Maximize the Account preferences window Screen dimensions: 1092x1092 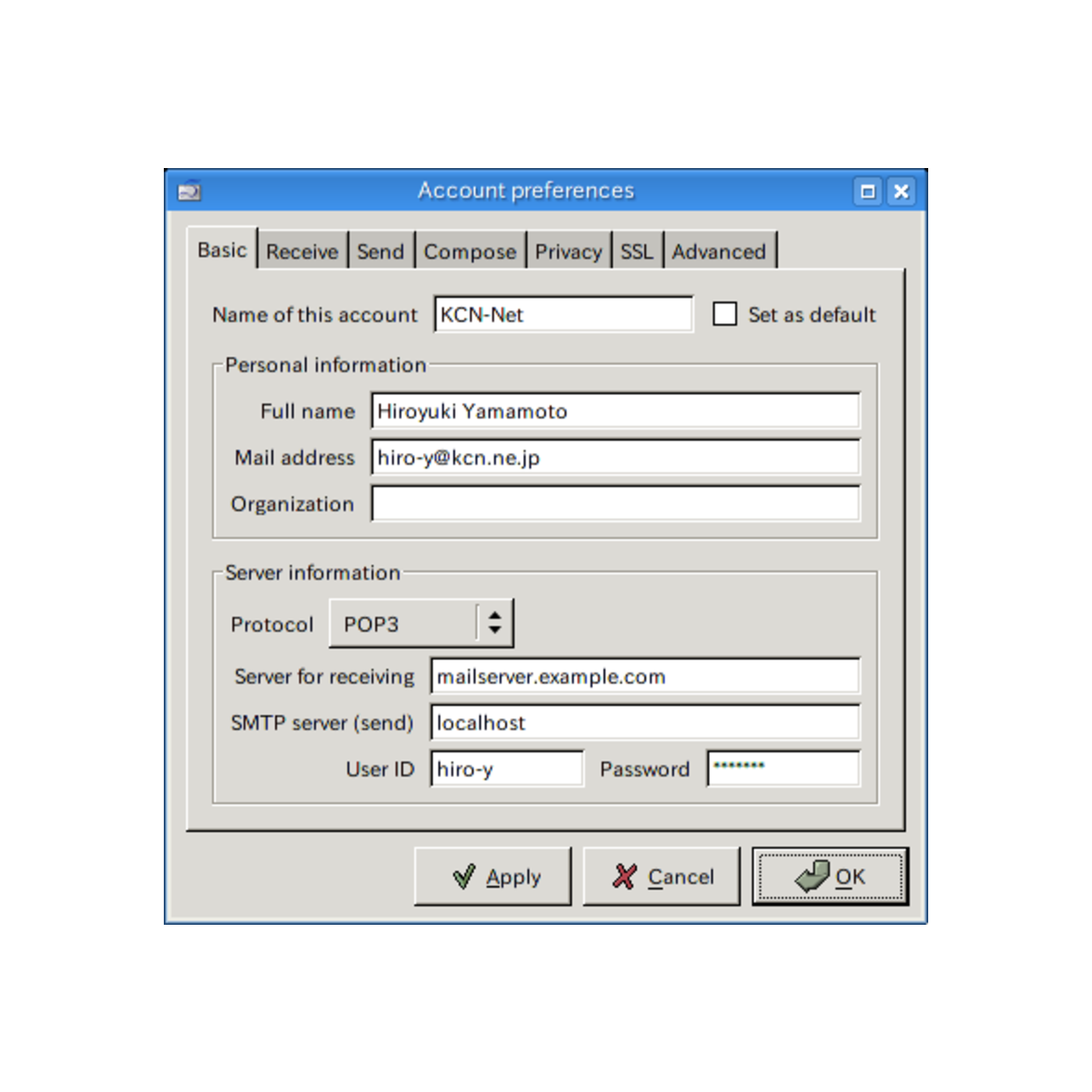pos(868,191)
